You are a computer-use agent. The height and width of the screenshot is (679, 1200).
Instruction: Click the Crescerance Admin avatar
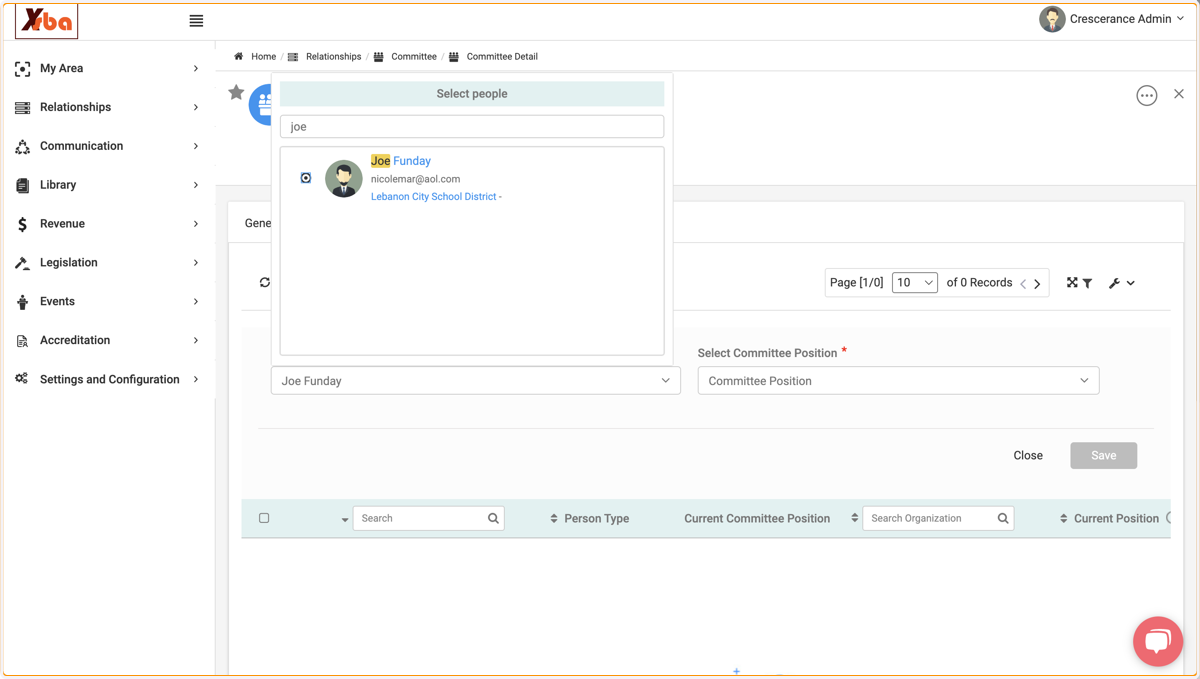pos(1052,19)
